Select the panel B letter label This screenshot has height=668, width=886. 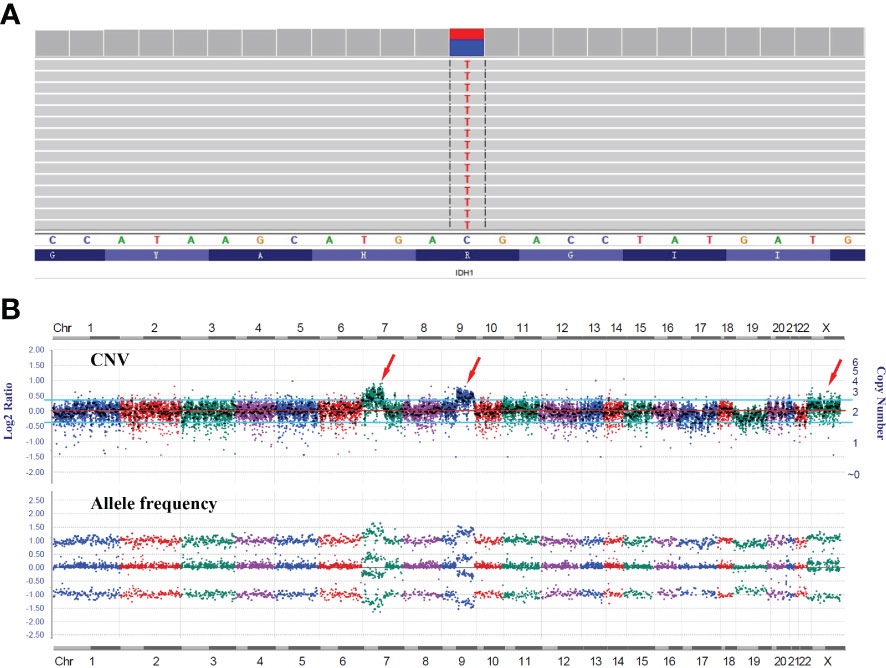tap(10, 309)
